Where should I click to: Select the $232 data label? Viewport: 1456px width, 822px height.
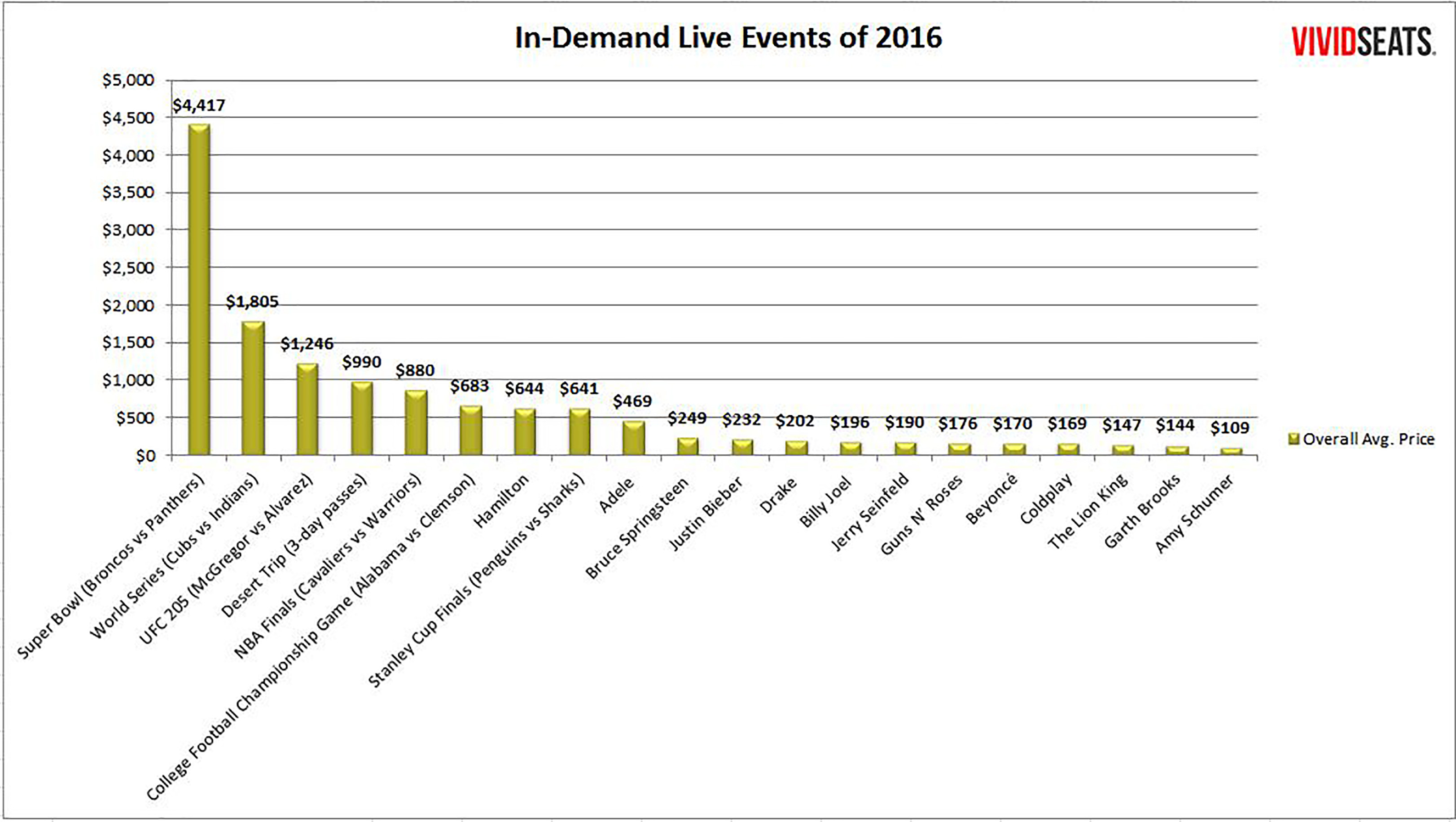[x=741, y=419]
